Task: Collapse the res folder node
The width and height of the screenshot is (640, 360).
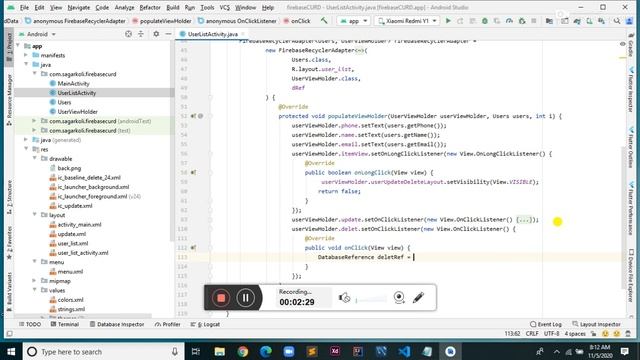Action: [x=26, y=149]
